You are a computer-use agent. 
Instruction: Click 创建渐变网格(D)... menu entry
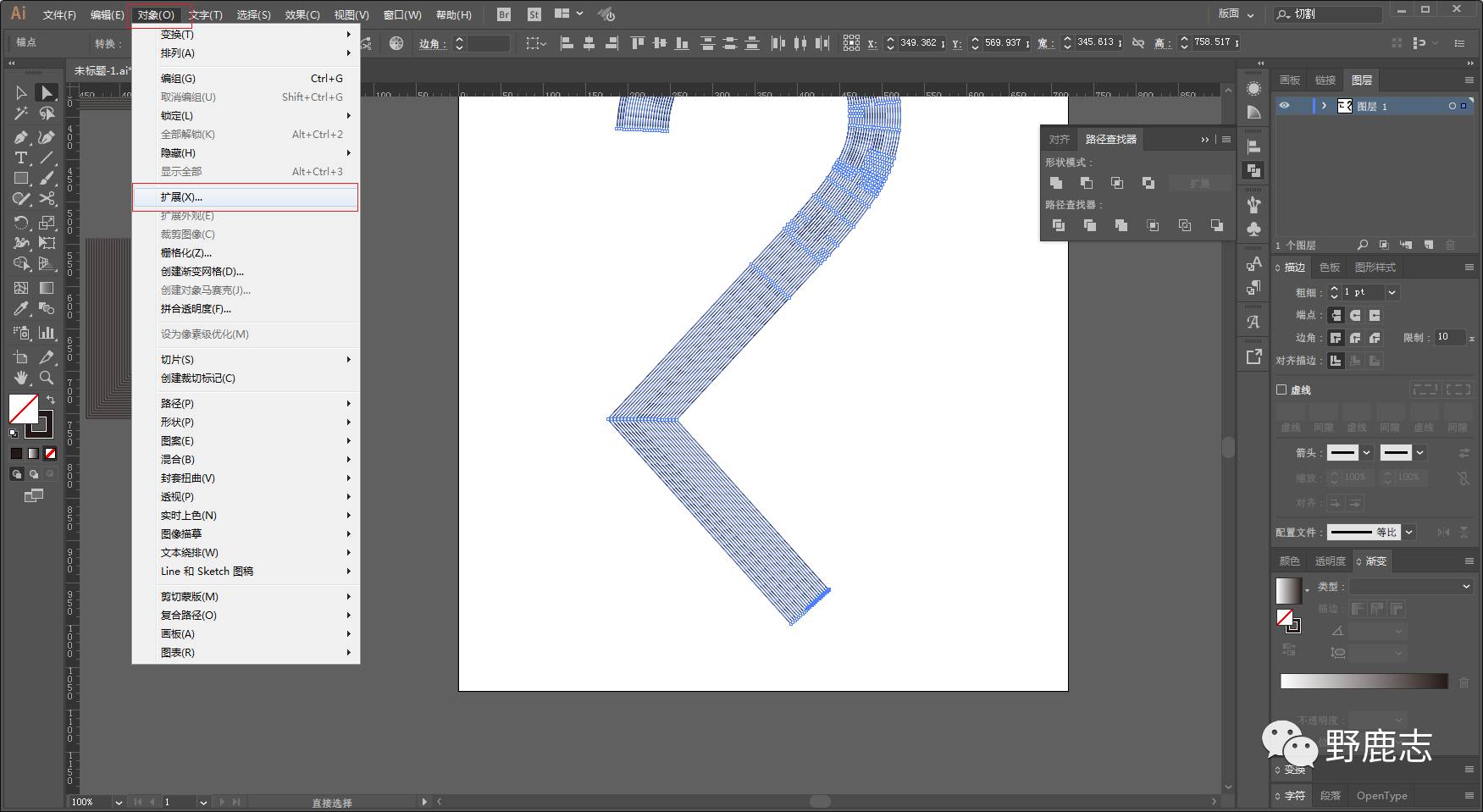(202, 272)
